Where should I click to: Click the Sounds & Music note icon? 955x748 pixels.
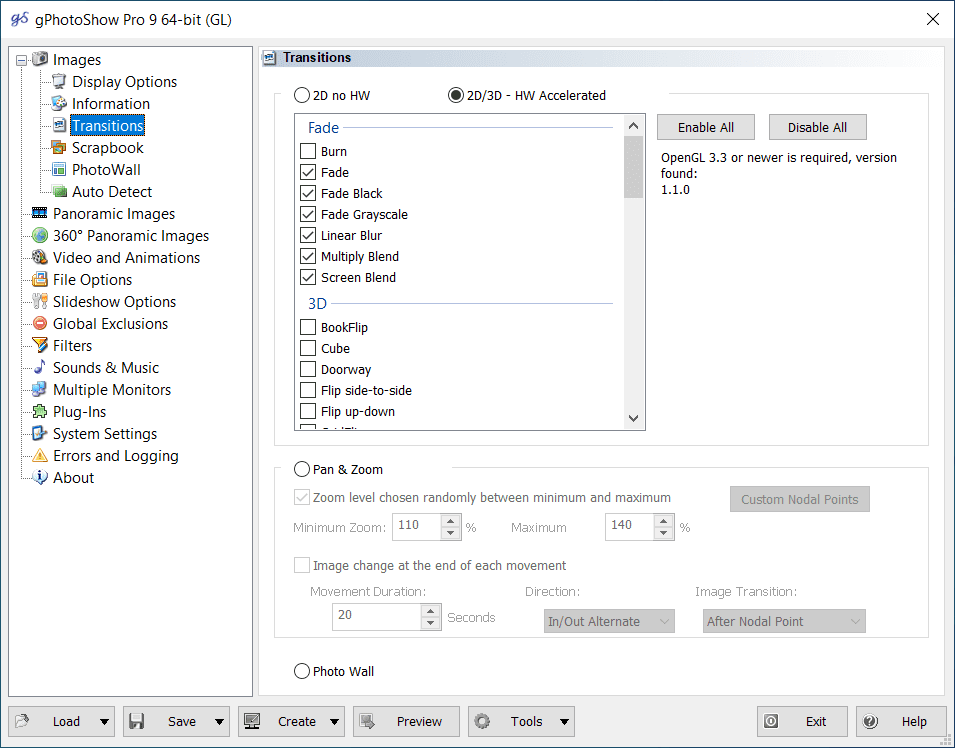click(40, 367)
